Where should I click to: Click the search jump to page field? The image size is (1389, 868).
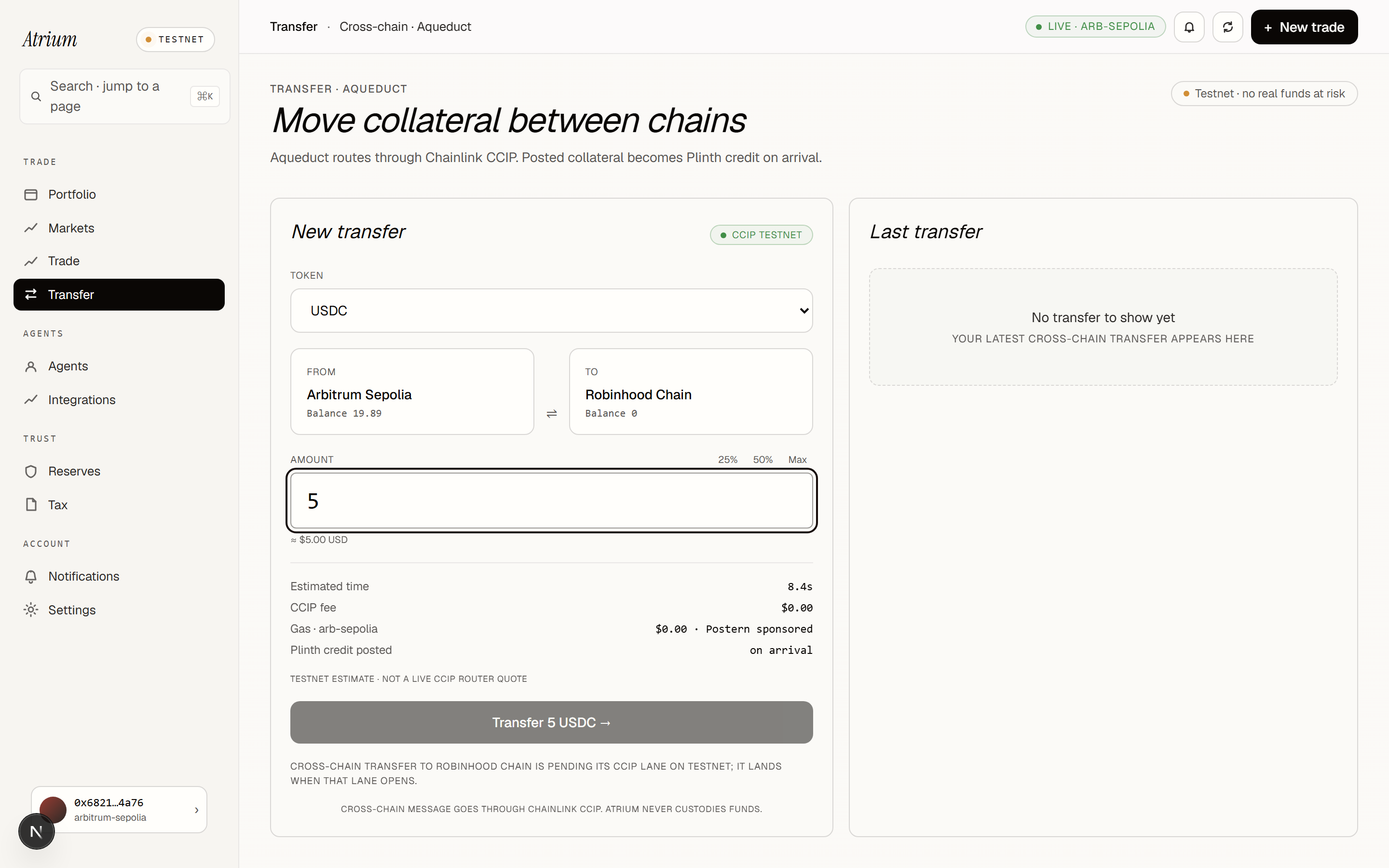click(x=124, y=96)
